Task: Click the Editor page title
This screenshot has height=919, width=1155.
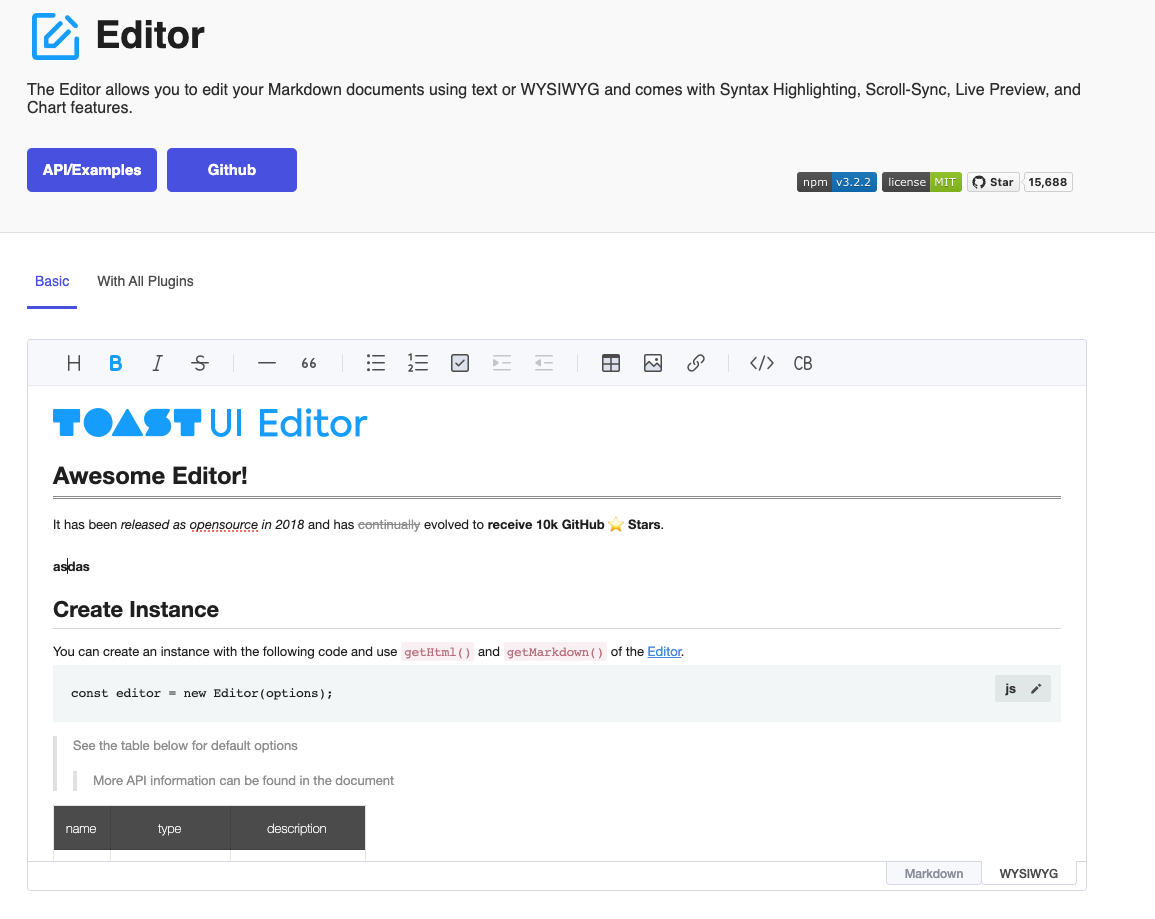Action: [150, 35]
